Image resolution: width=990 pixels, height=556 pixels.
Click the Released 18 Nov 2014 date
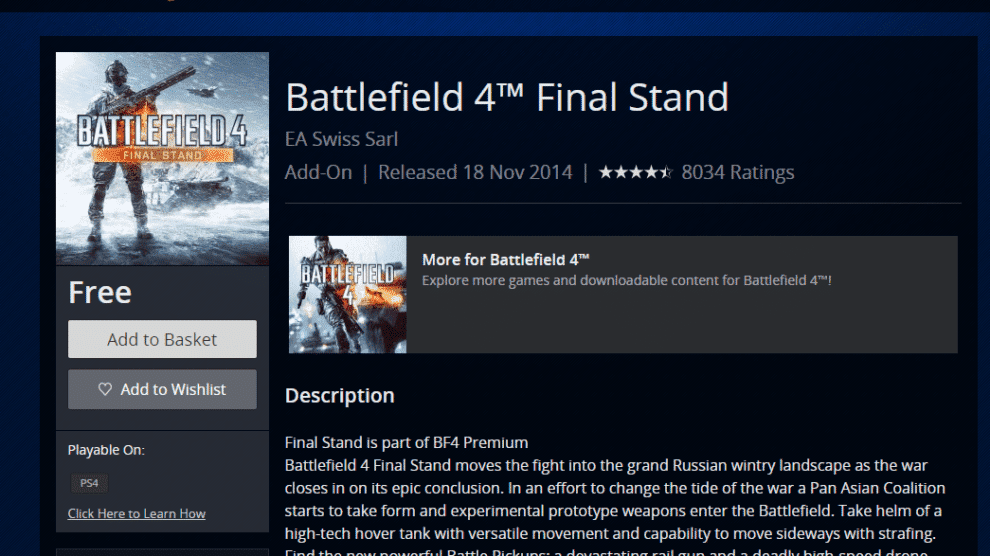[x=475, y=173]
